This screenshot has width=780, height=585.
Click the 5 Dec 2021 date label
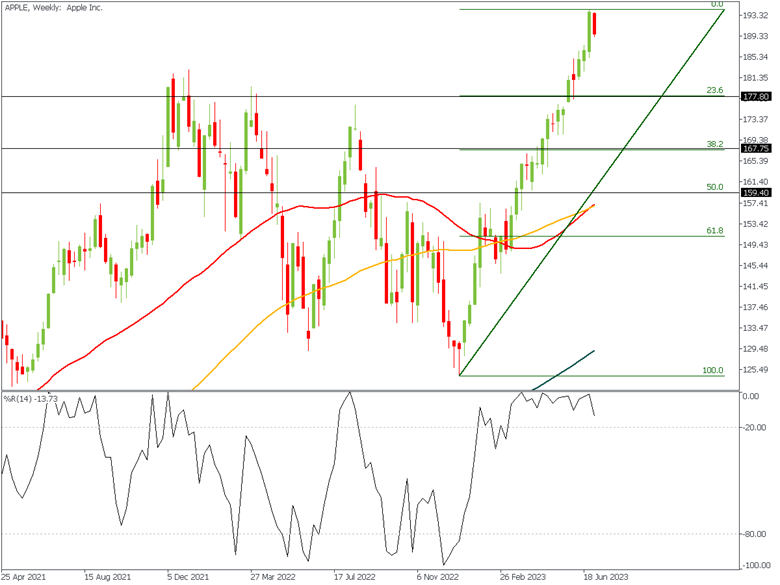tap(188, 577)
